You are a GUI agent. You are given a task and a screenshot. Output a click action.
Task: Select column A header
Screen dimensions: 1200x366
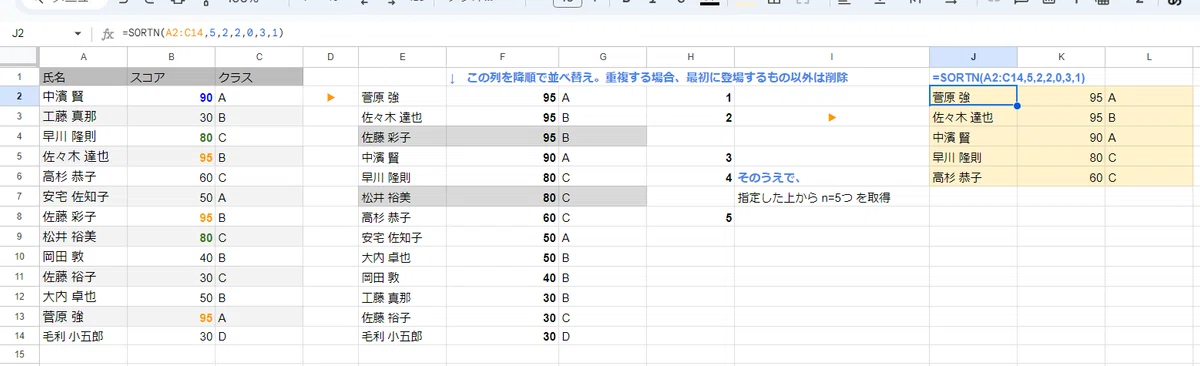pos(82,57)
